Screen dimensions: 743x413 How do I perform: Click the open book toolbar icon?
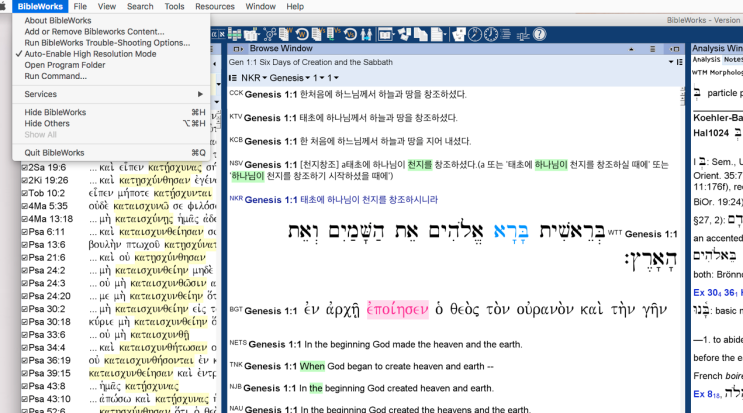pos(250,35)
